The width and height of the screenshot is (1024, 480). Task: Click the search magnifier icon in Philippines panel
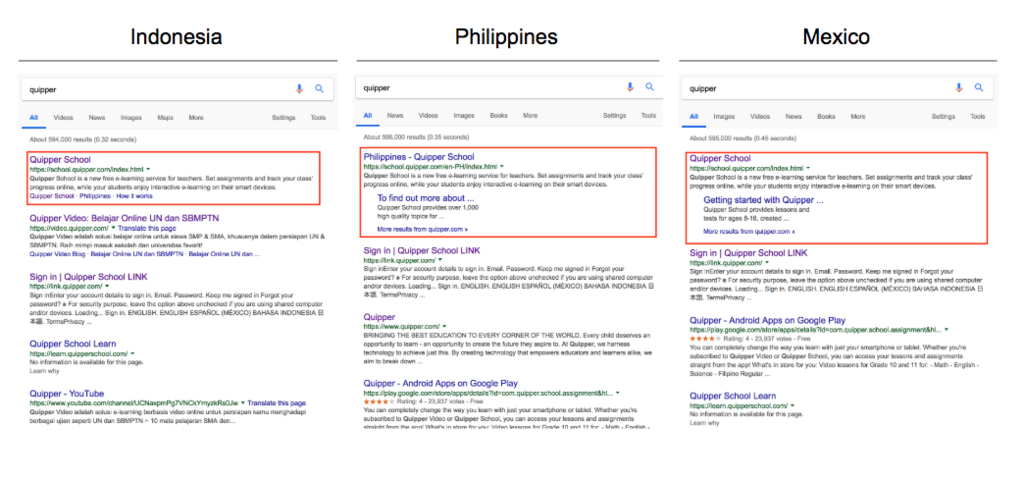650,87
